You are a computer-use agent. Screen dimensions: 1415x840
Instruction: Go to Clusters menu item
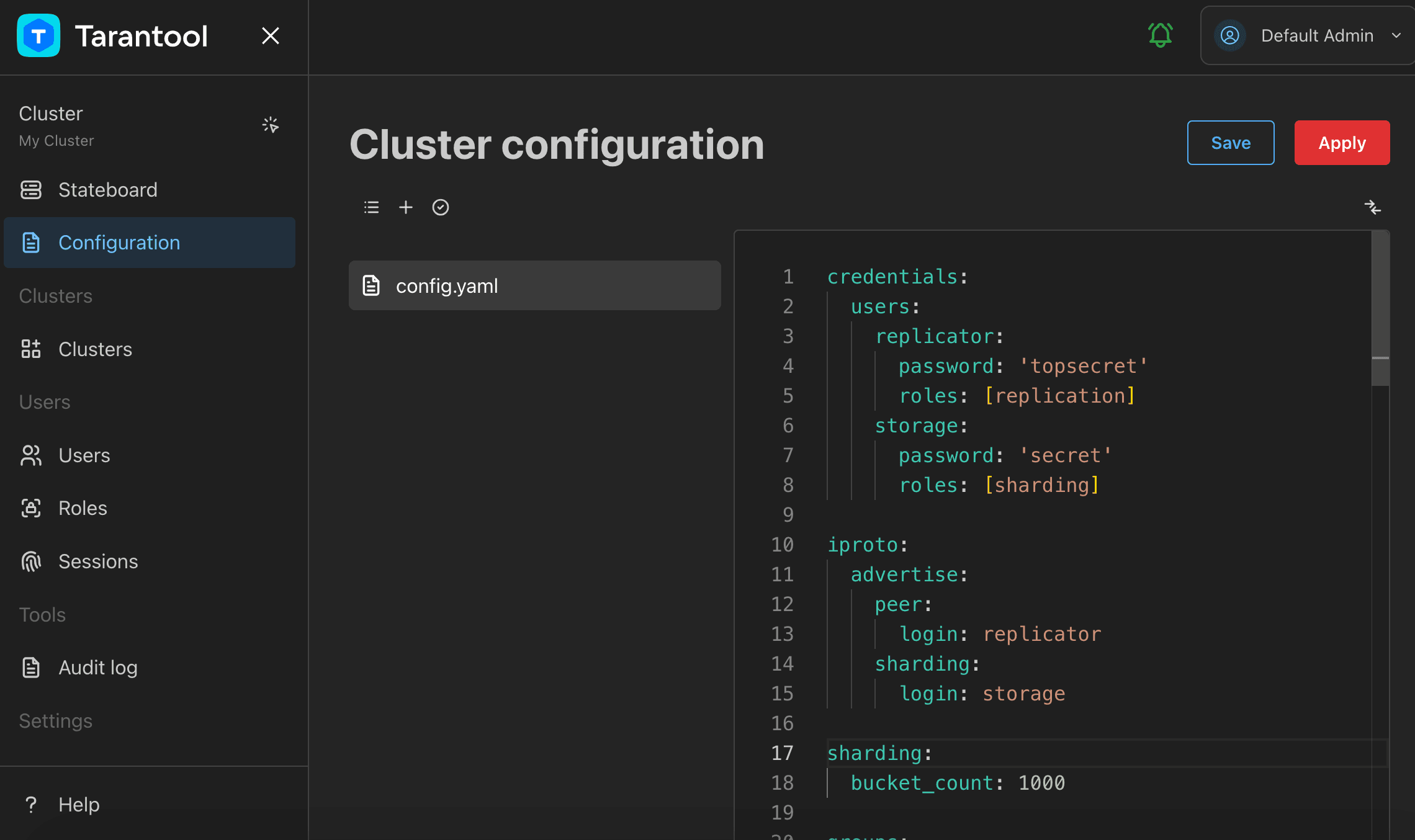pos(149,349)
